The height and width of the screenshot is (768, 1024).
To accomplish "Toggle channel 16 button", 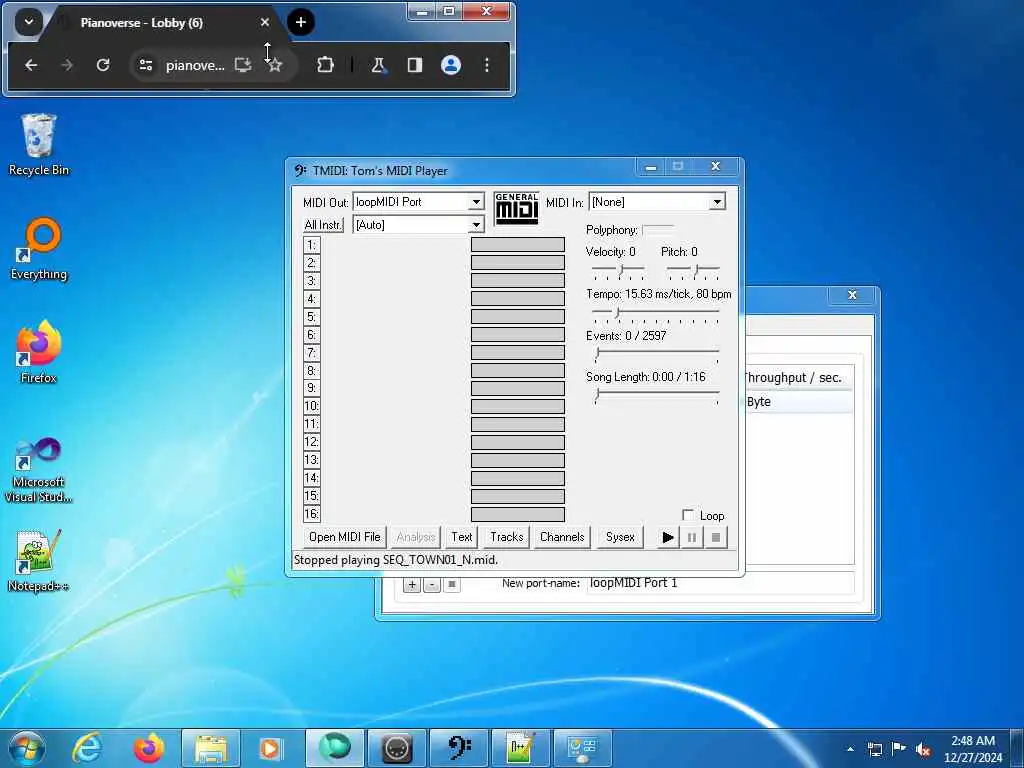I will pyautogui.click(x=312, y=514).
